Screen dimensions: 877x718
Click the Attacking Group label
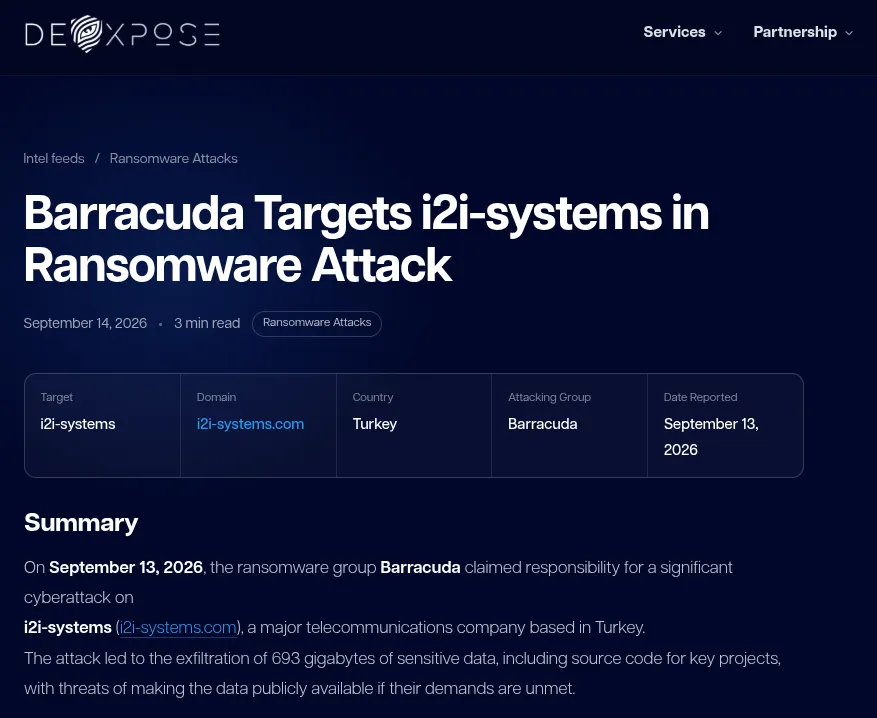pos(549,397)
